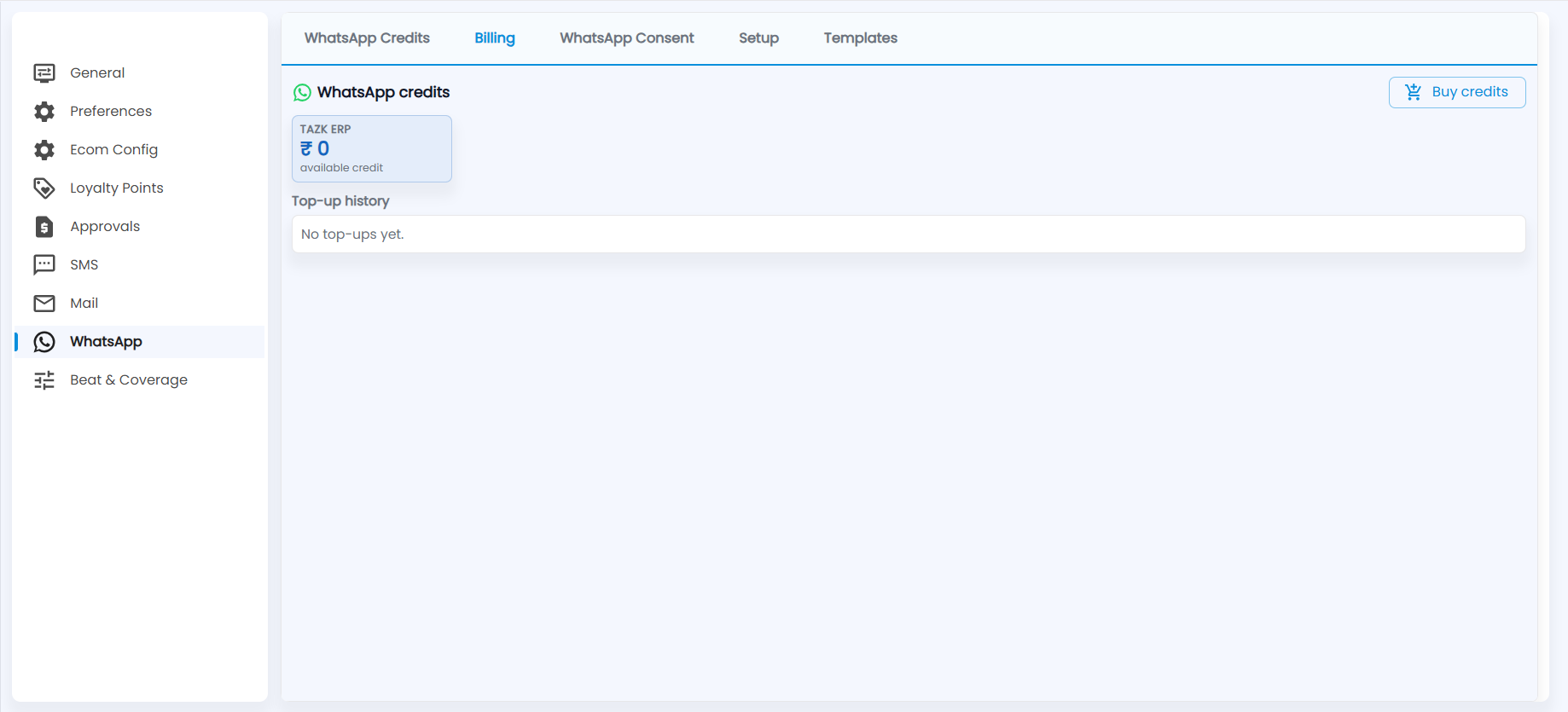Image resolution: width=1568 pixels, height=712 pixels.
Task: Click the 'Top-up history' heading
Action: point(340,201)
